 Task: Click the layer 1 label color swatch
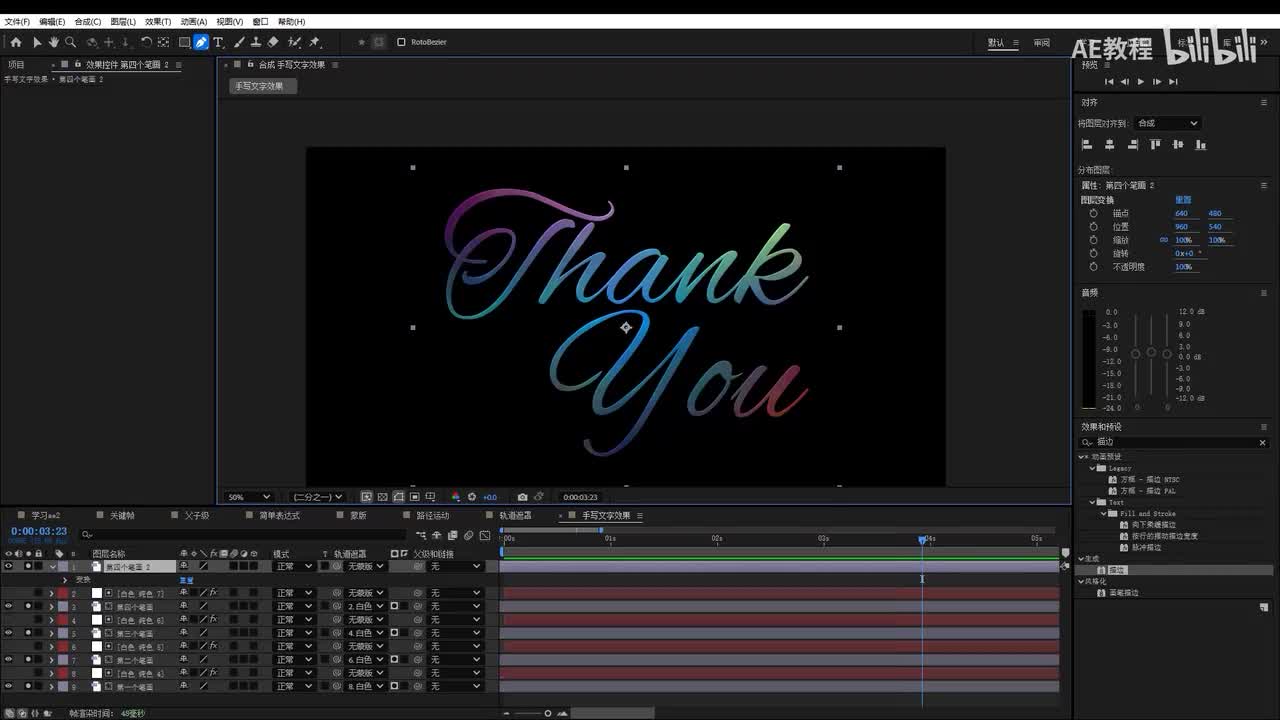point(62,566)
